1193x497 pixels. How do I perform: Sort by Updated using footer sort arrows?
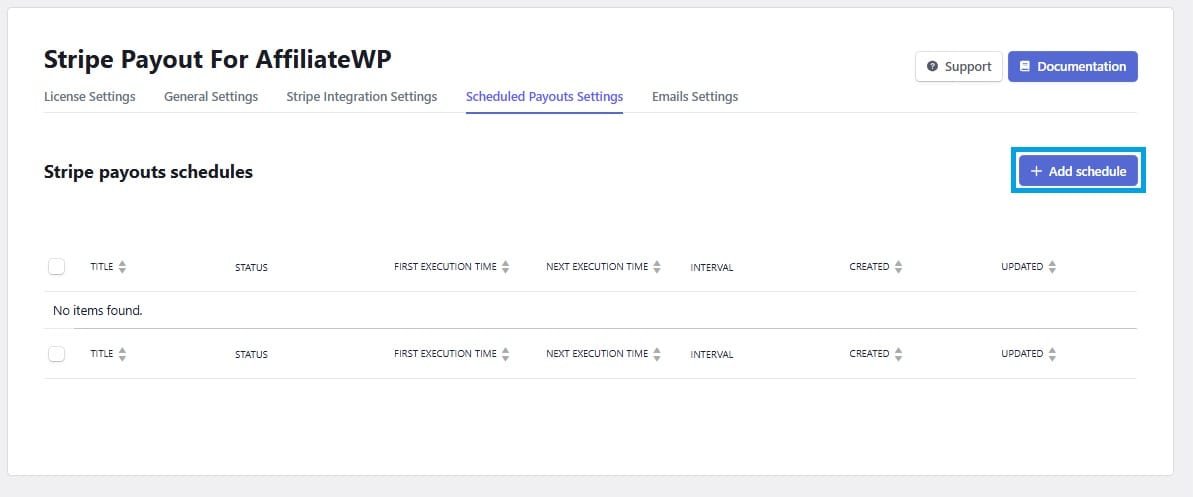[1052, 354]
